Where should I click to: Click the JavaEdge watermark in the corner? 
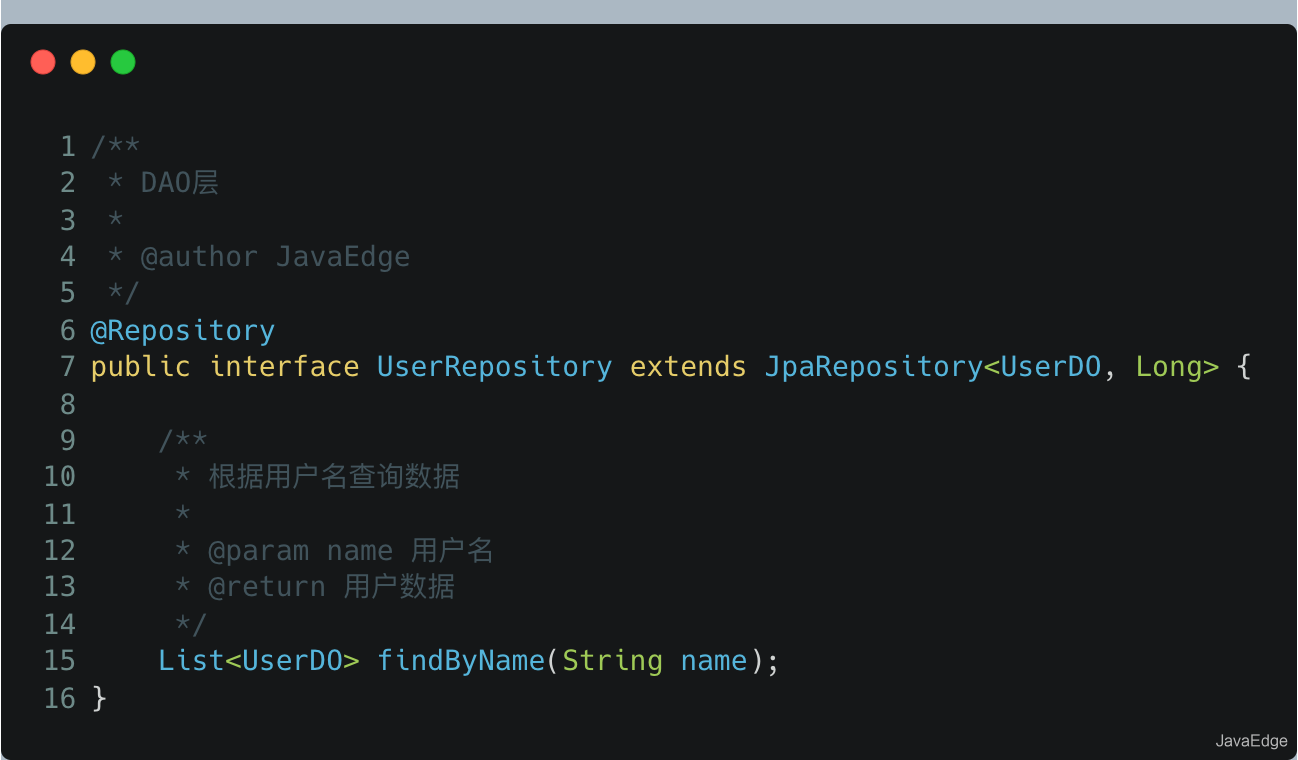coord(1251,741)
